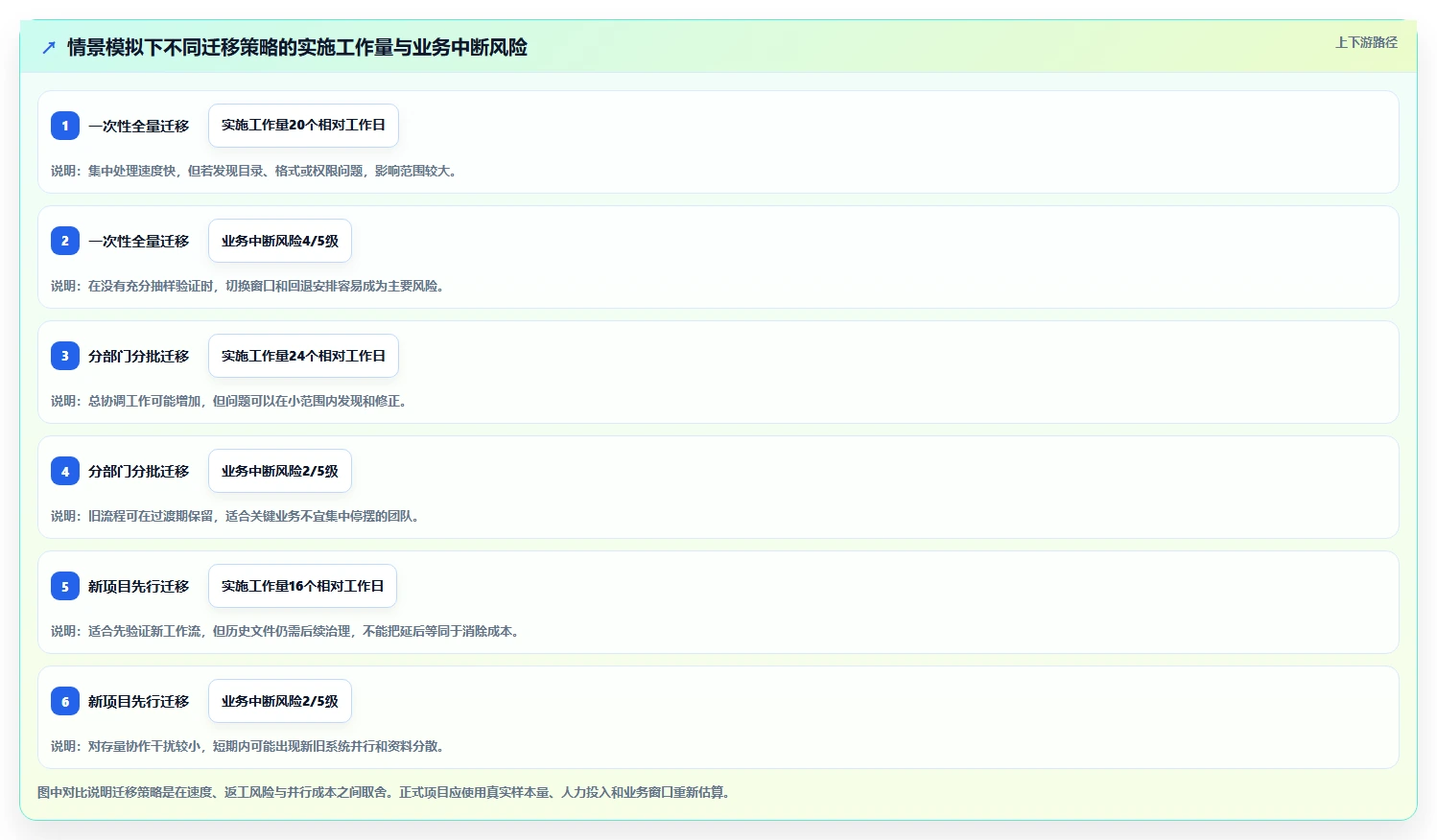1437x840 pixels.
Task: Select the 实施工作量24个相对工作日 chip
Action: tap(303, 356)
